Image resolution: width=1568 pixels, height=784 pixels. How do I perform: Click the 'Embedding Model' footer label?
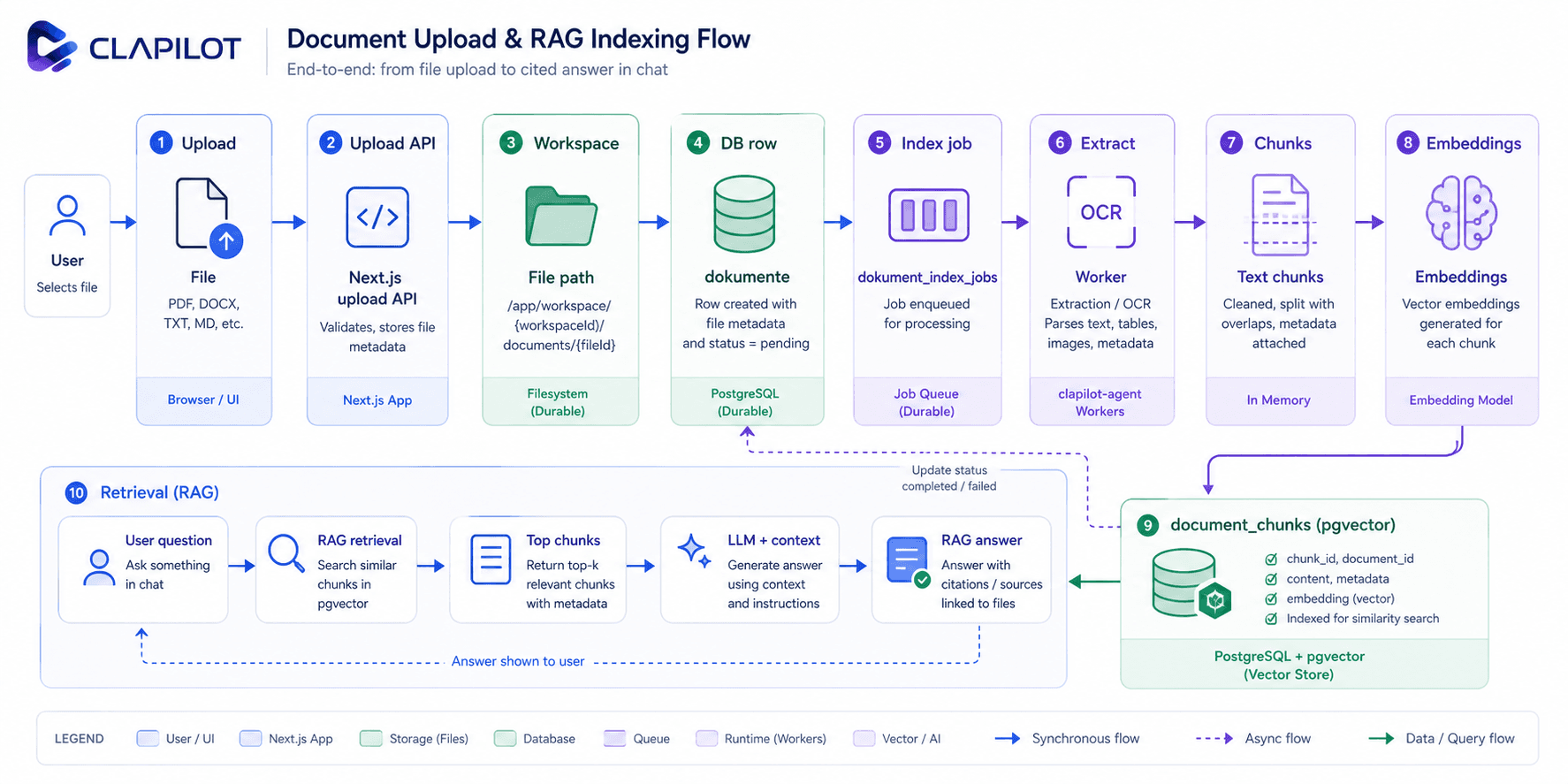[1461, 400]
